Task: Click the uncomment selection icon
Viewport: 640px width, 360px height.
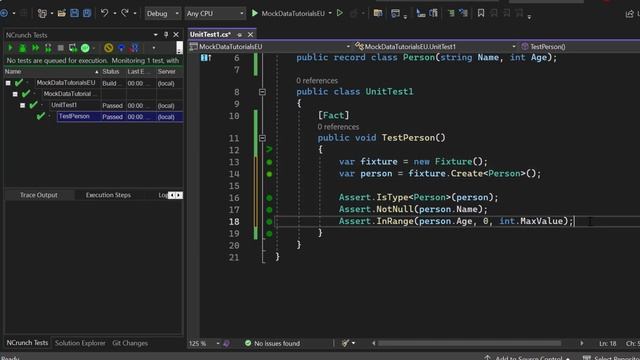Action: [x=463, y=13]
